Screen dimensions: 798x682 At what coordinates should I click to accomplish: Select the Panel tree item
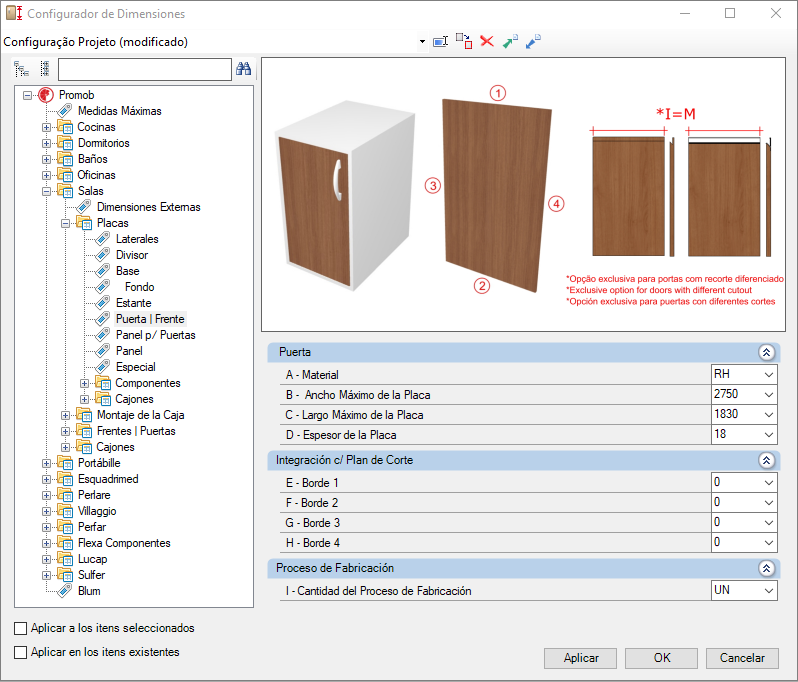[x=129, y=351]
